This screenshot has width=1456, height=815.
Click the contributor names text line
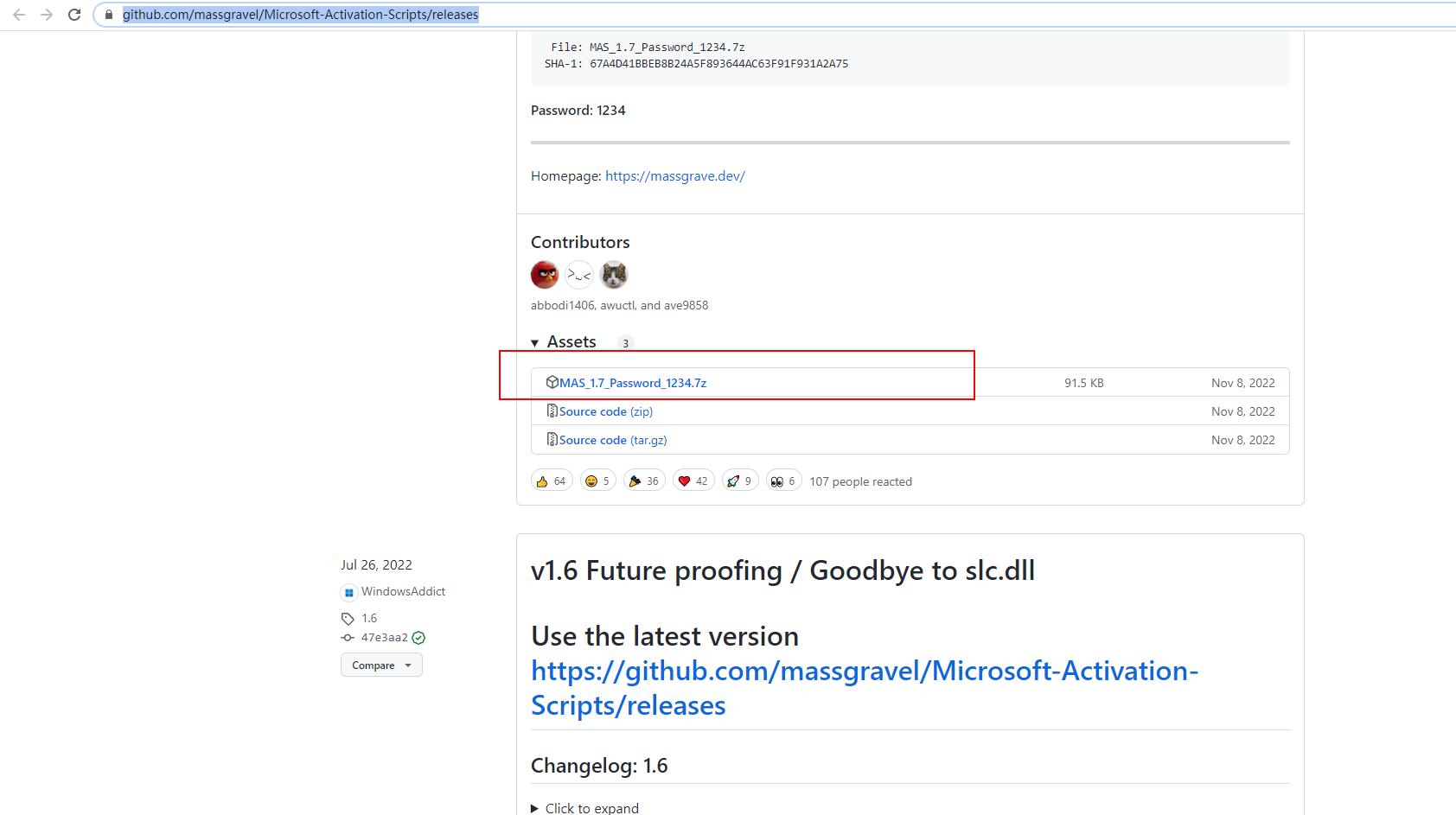coord(619,305)
